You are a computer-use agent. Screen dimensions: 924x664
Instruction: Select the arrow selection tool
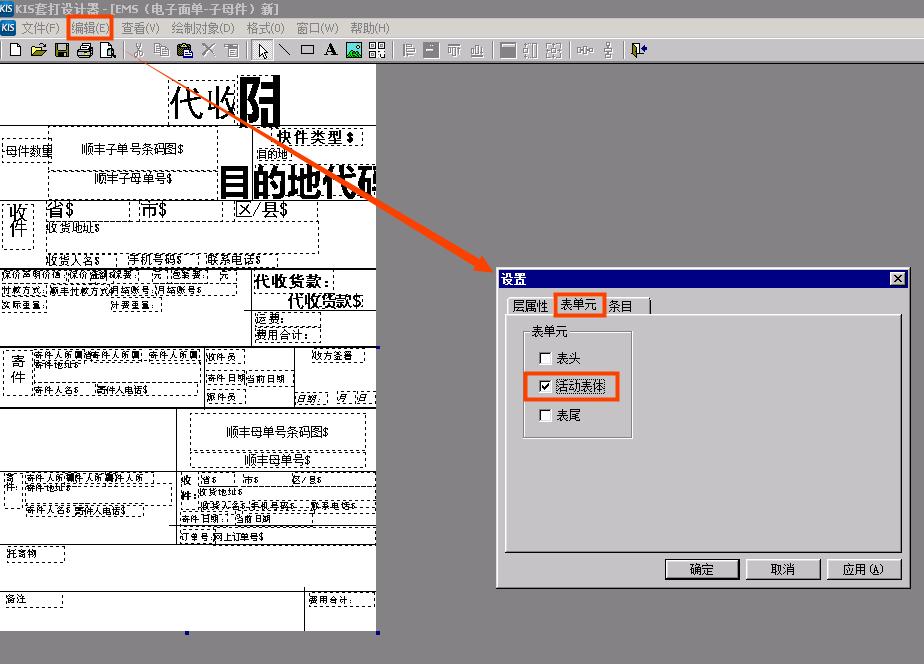point(262,50)
